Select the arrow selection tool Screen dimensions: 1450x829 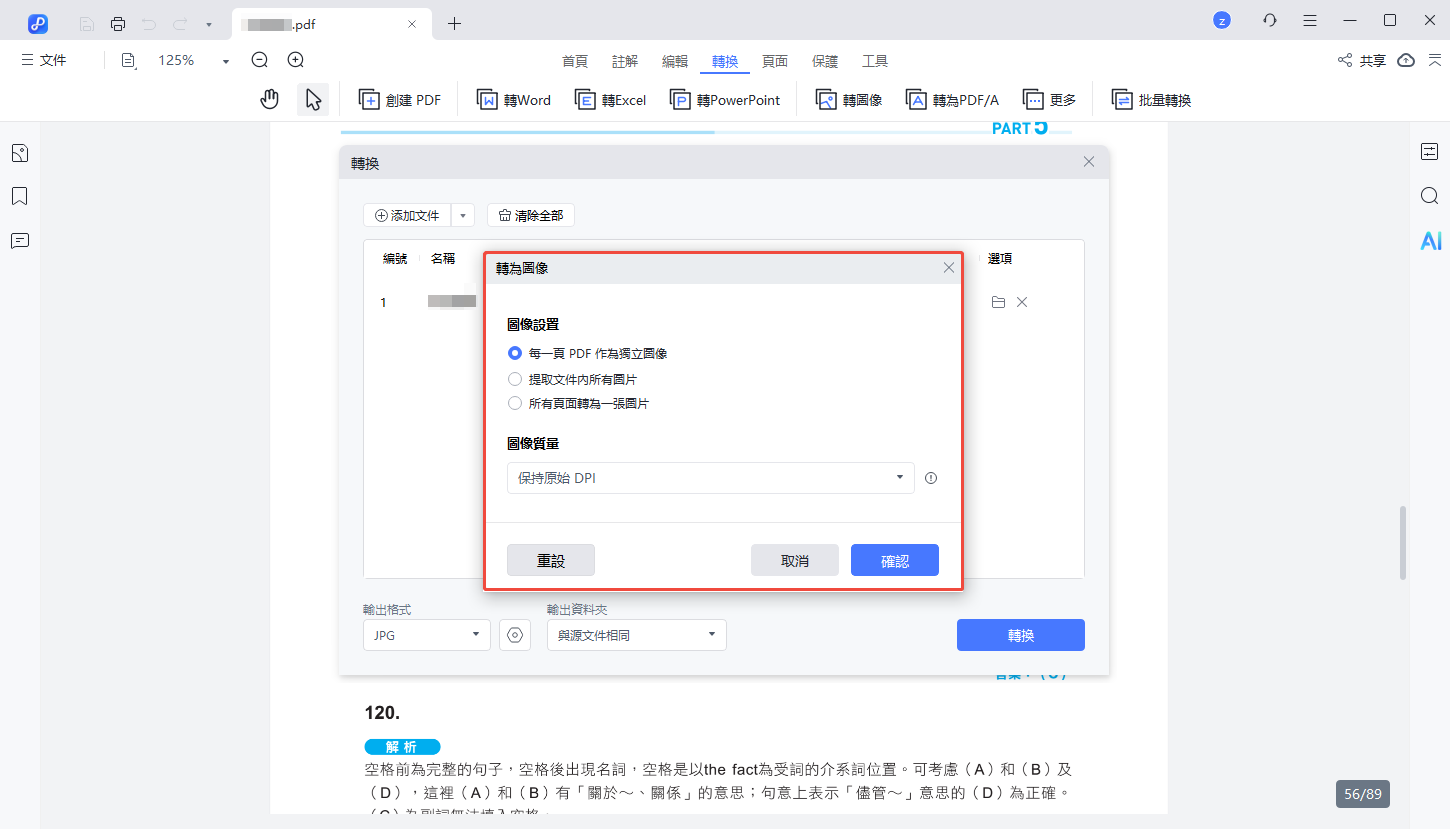[x=313, y=99]
